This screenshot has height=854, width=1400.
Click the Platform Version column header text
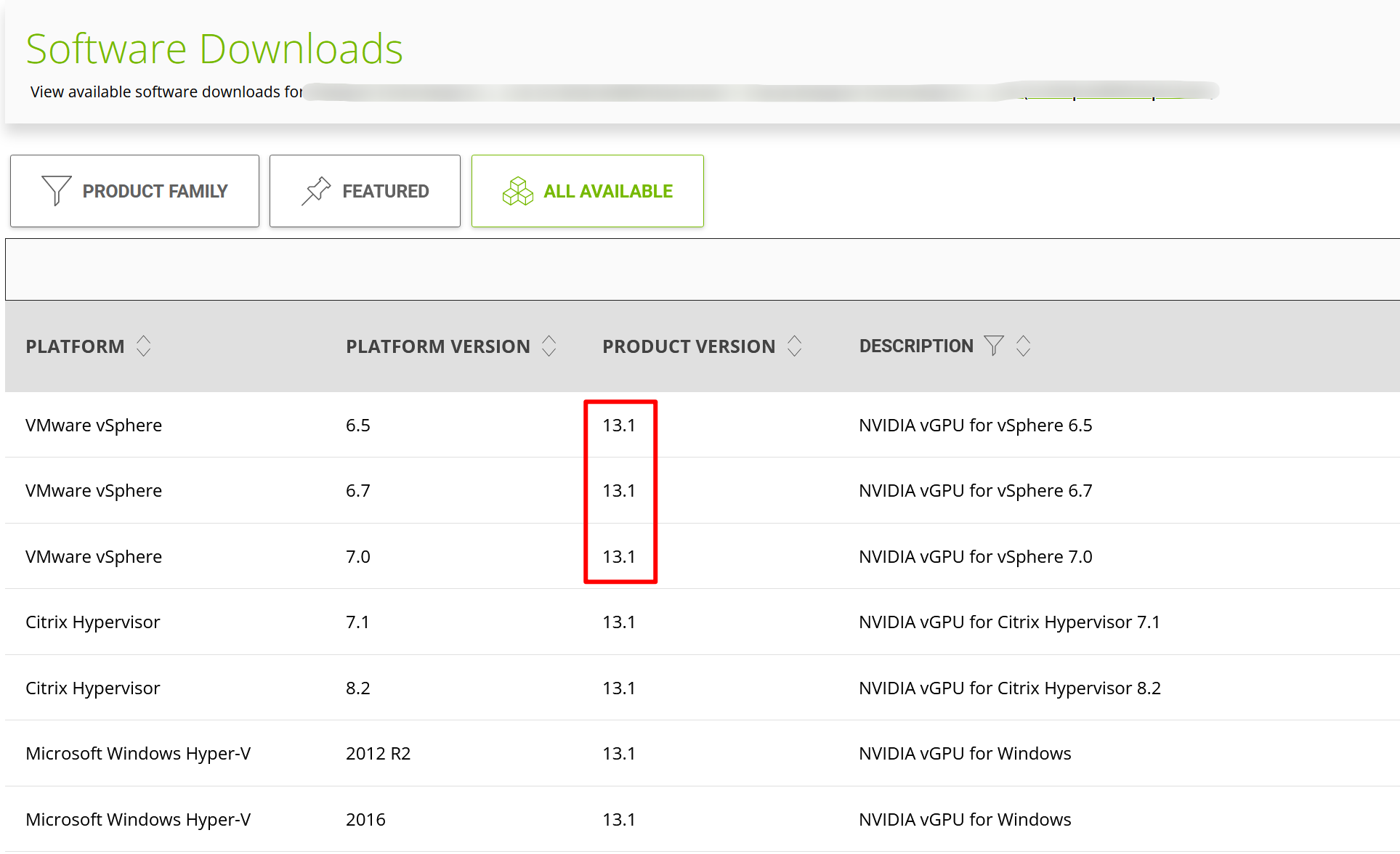tap(437, 346)
